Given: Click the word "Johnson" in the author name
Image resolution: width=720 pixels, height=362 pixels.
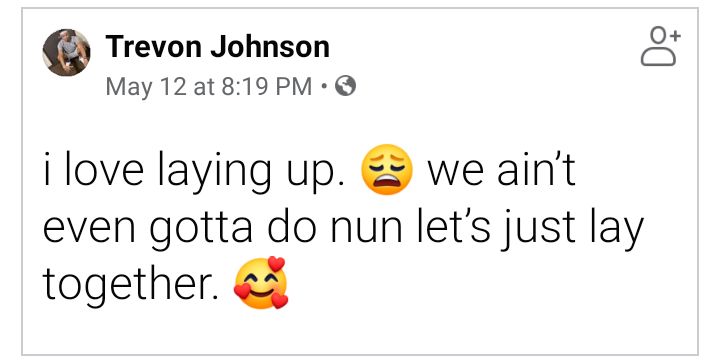Looking at the screenshot, I should coord(270,46).
